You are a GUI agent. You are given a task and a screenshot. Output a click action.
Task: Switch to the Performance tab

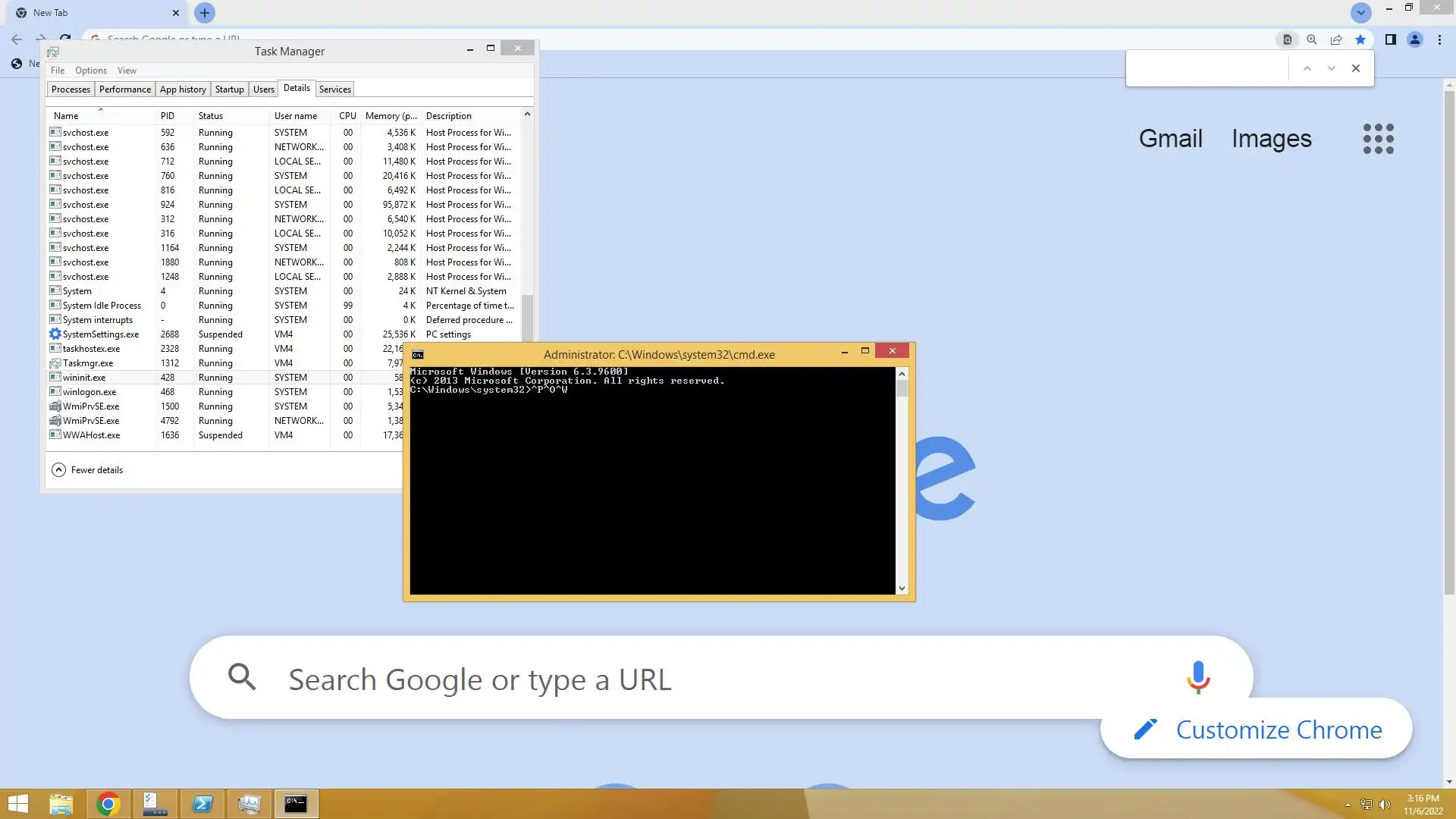[x=124, y=89]
